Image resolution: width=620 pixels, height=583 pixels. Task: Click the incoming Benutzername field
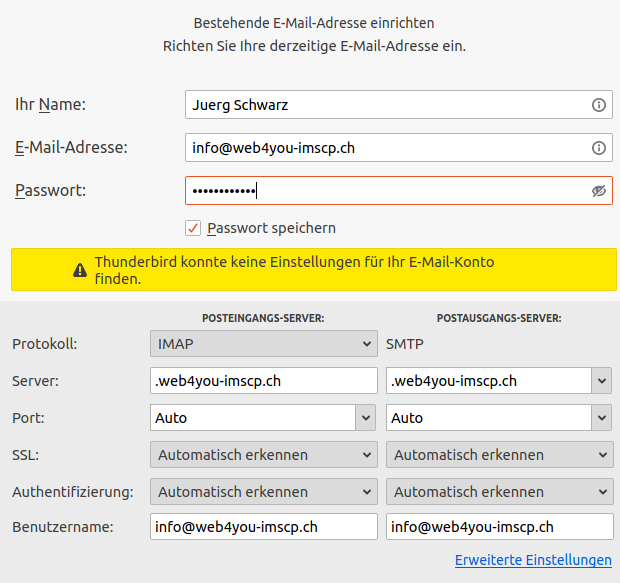coord(263,527)
